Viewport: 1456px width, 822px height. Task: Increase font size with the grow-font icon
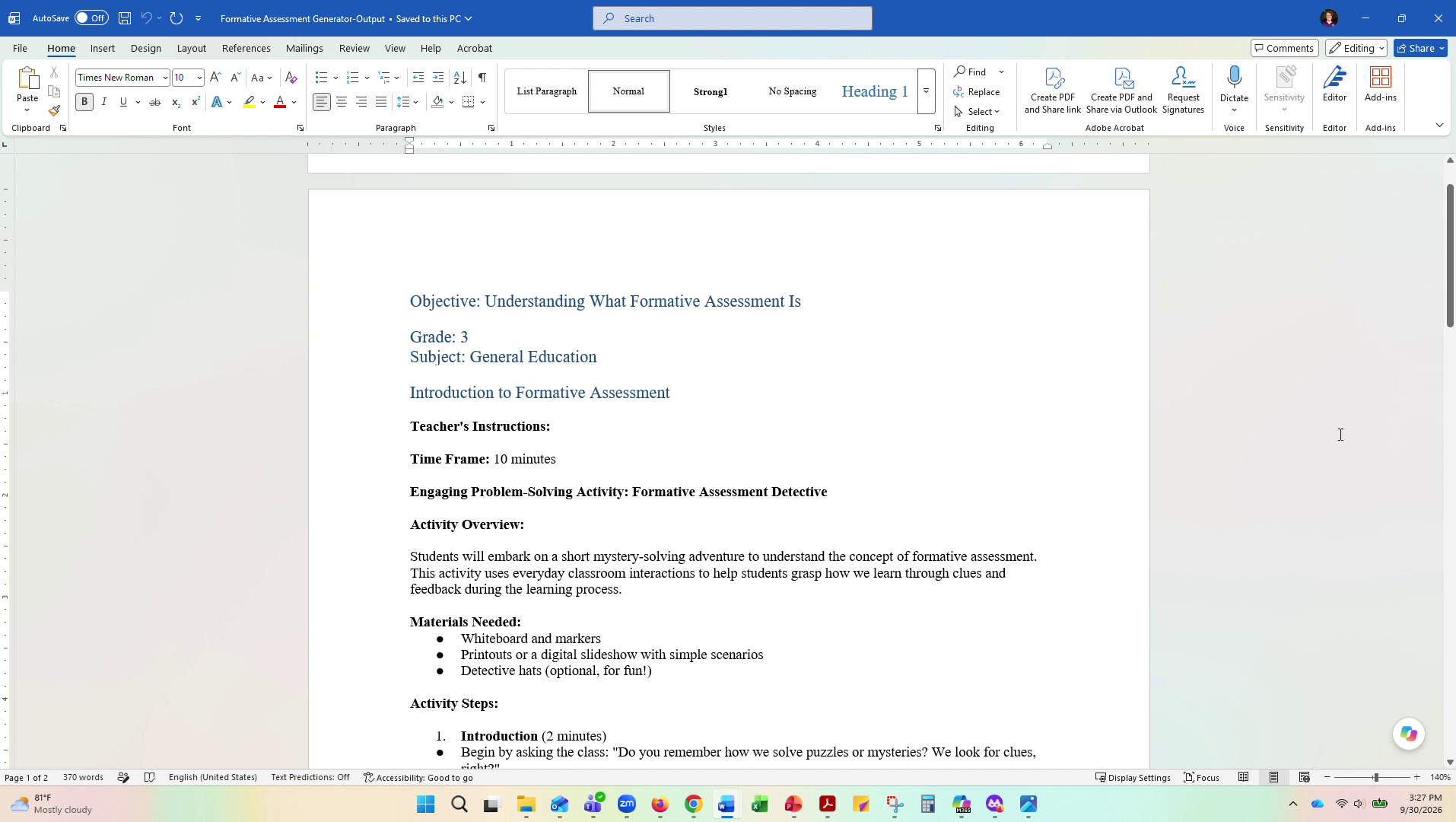[215, 78]
